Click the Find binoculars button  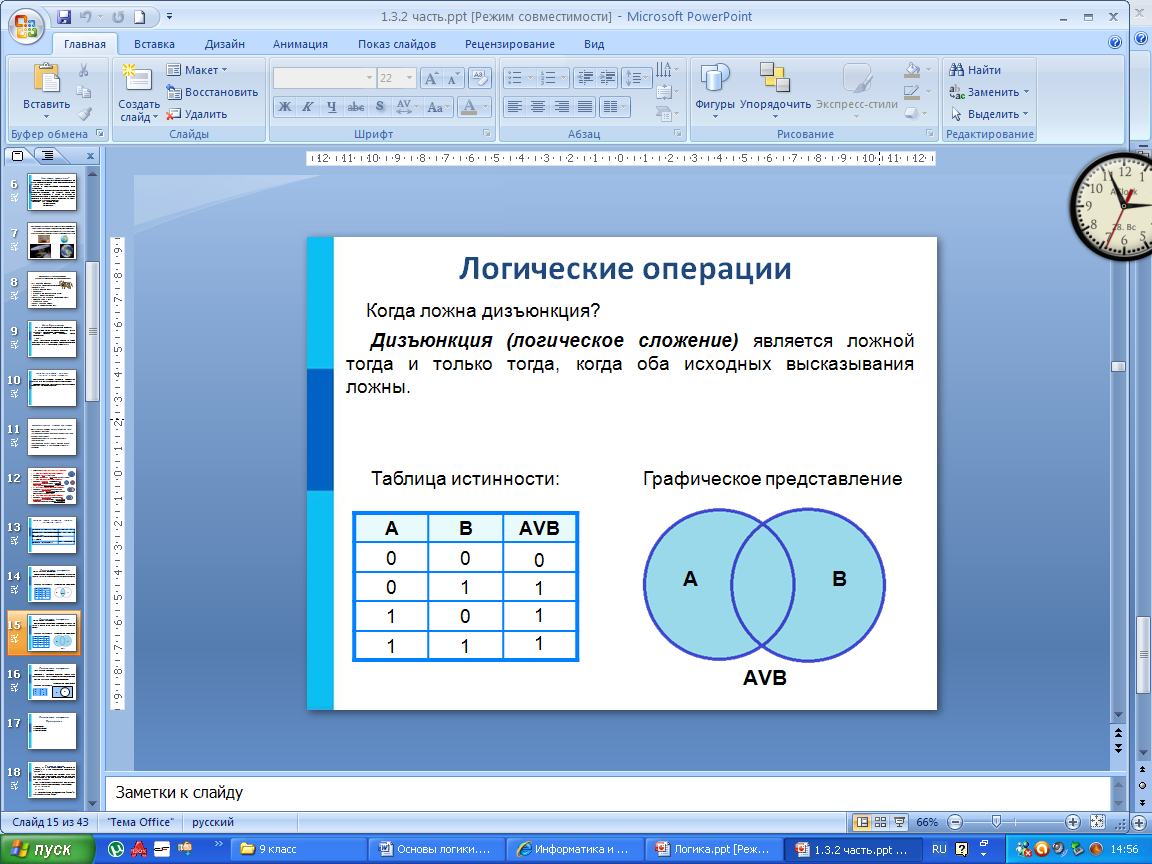point(976,70)
